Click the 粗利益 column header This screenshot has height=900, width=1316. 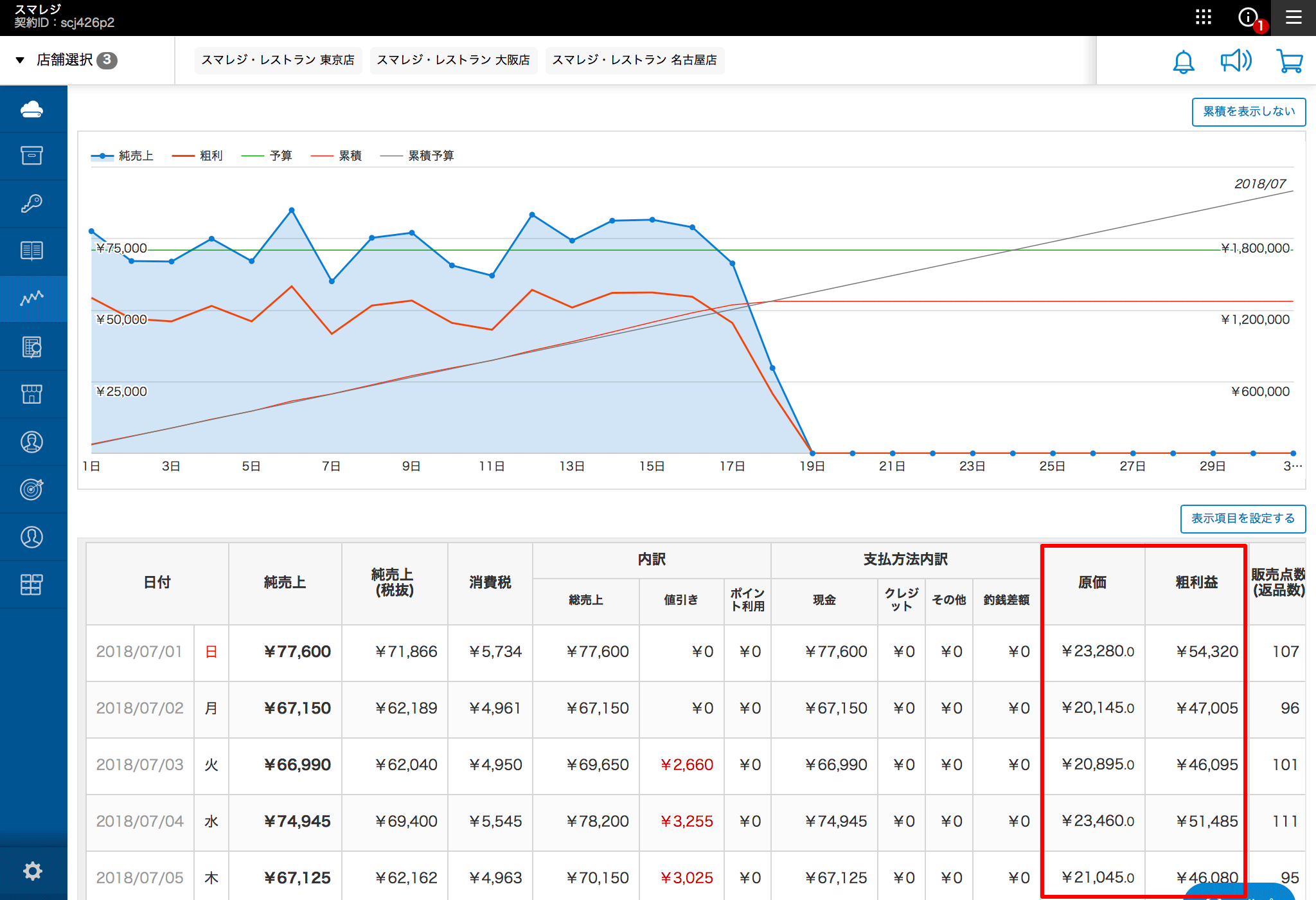pos(1196,583)
